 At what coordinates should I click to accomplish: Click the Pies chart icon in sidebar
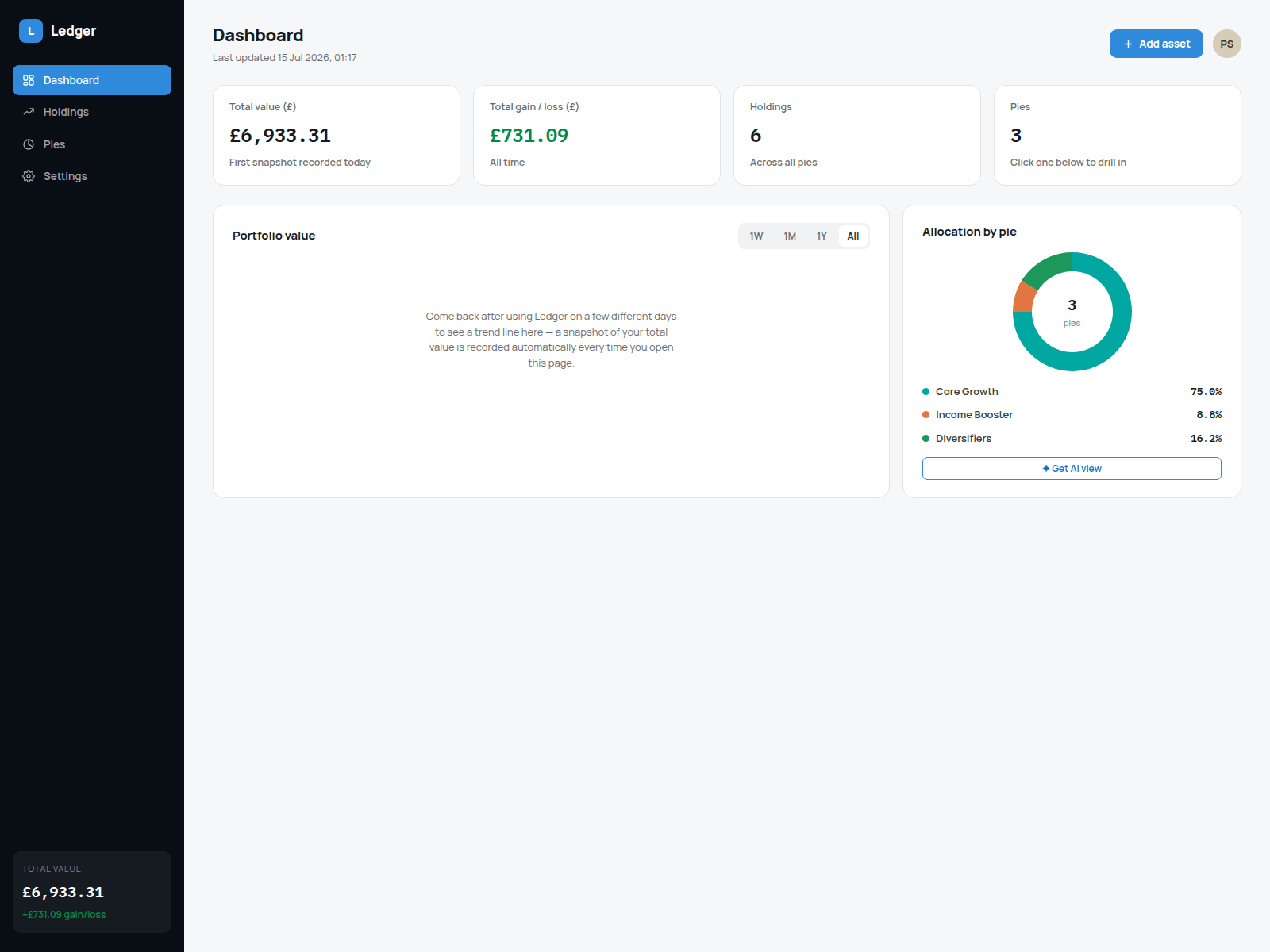pos(29,144)
